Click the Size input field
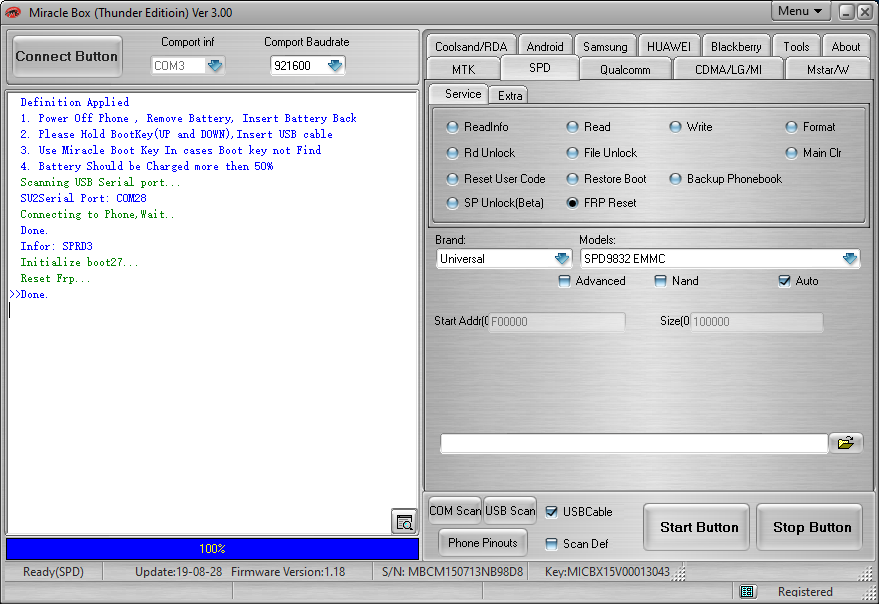Viewport: 879px width, 604px height. pyautogui.click(x=757, y=321)
